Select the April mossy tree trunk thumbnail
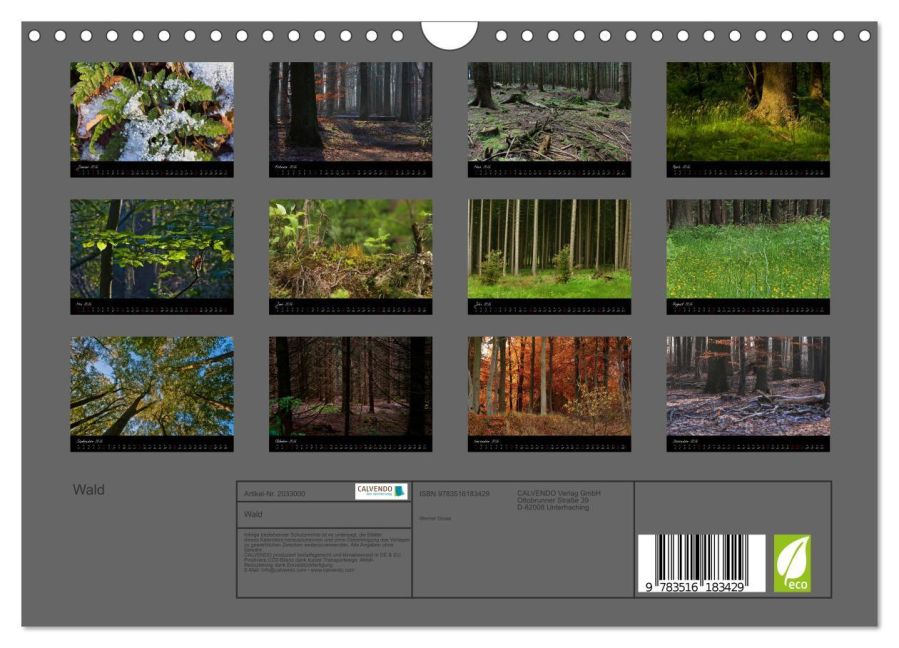This screenshot has width=899, height=648. click(x=748, y=111)
